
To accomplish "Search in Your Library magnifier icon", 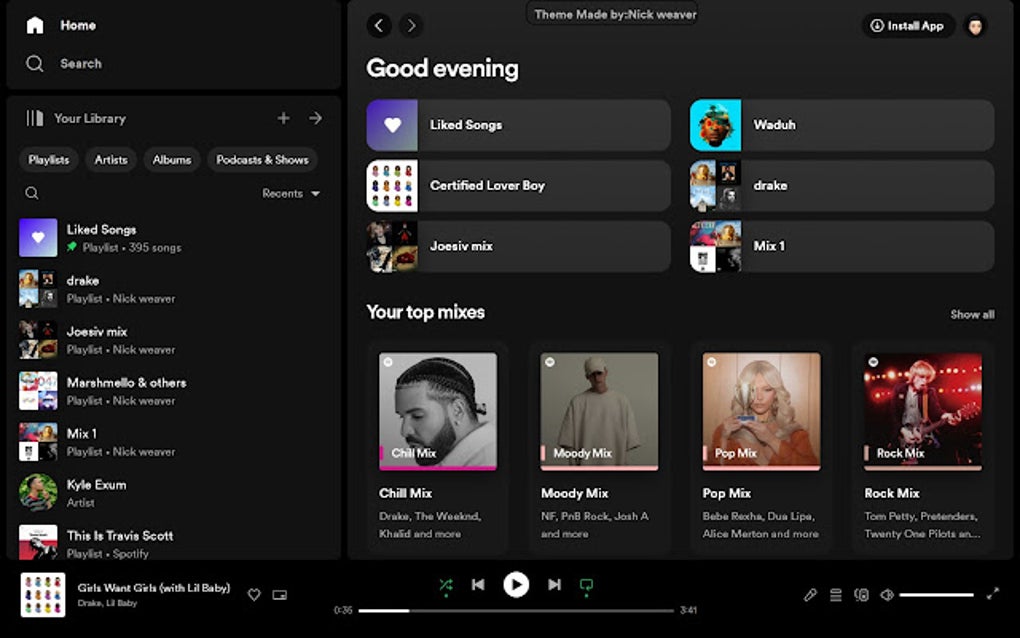I will (x=32, y=193).
